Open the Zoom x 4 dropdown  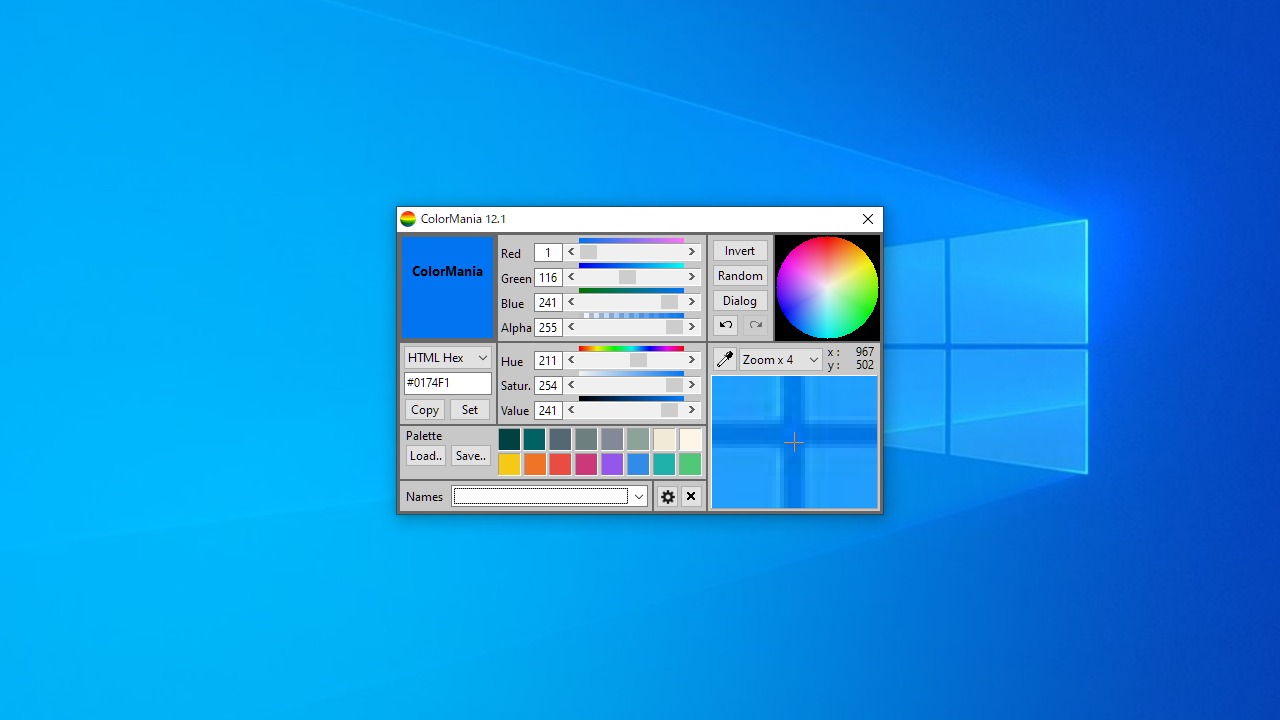click(x=780, y=359)
